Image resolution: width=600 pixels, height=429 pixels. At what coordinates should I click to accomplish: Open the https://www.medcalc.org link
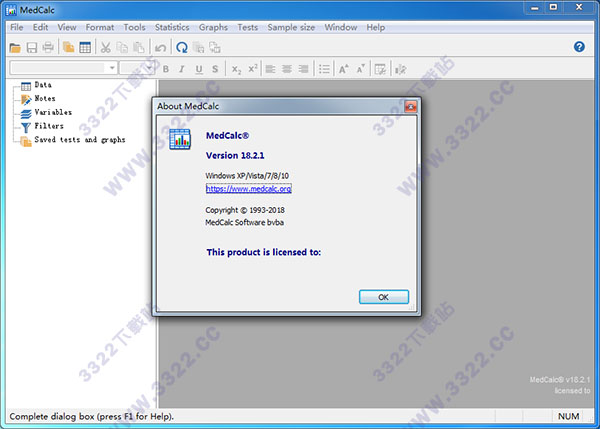point(248,189)
